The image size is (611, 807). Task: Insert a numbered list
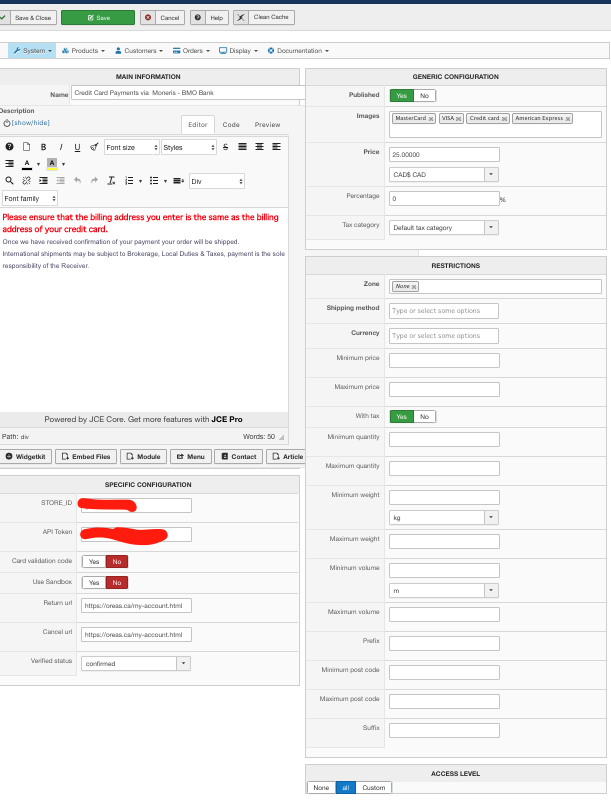[129, 181]
